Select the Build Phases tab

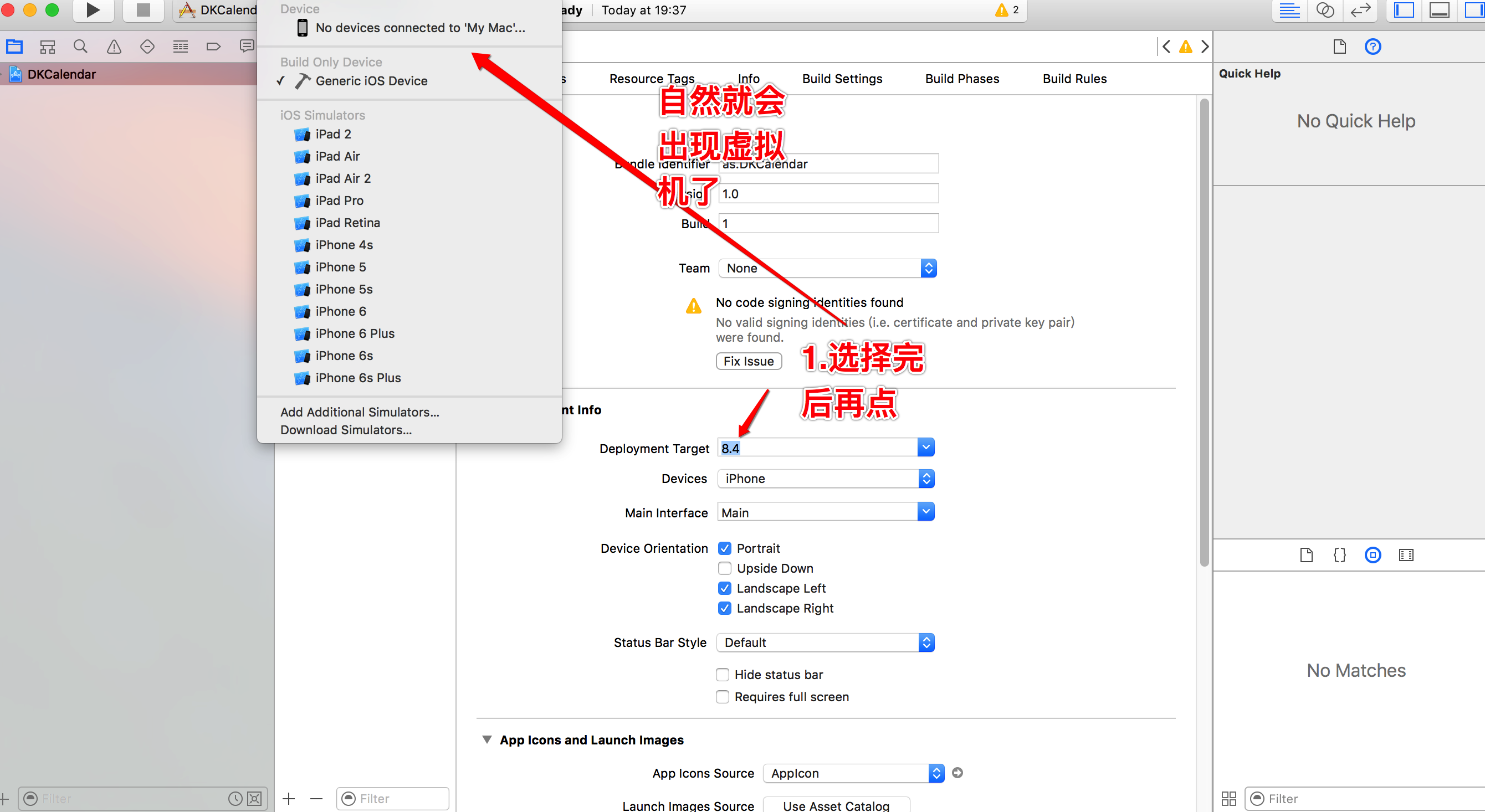click(961, 79)
